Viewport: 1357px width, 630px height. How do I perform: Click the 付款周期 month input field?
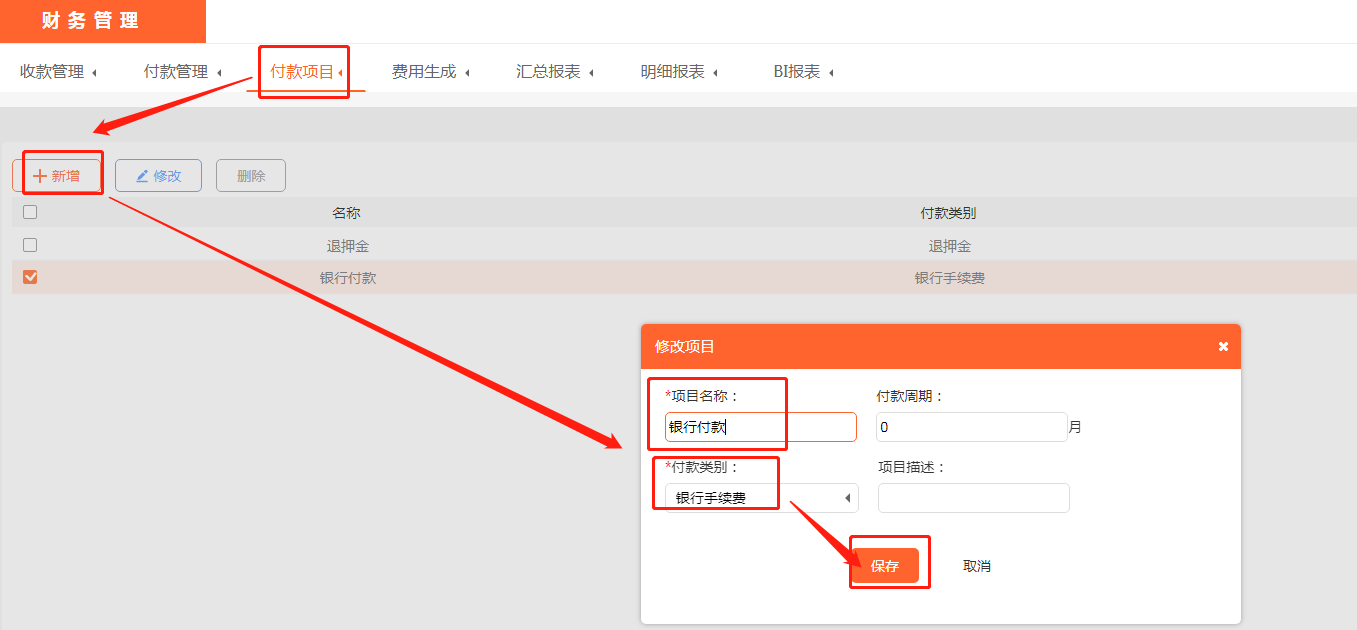(x=972, y=427)
